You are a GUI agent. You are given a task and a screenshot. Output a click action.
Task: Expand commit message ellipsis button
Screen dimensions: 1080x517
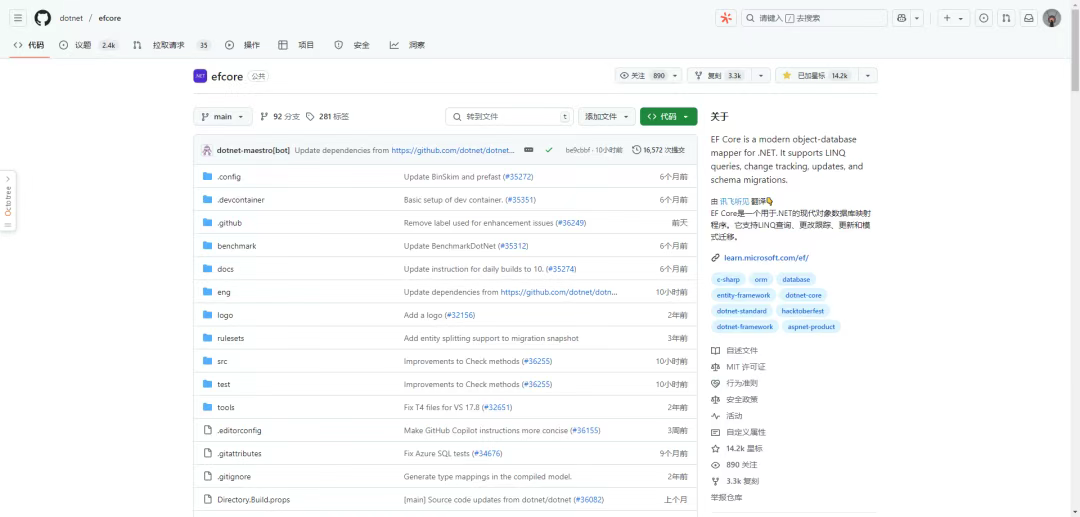coord(529,150)
